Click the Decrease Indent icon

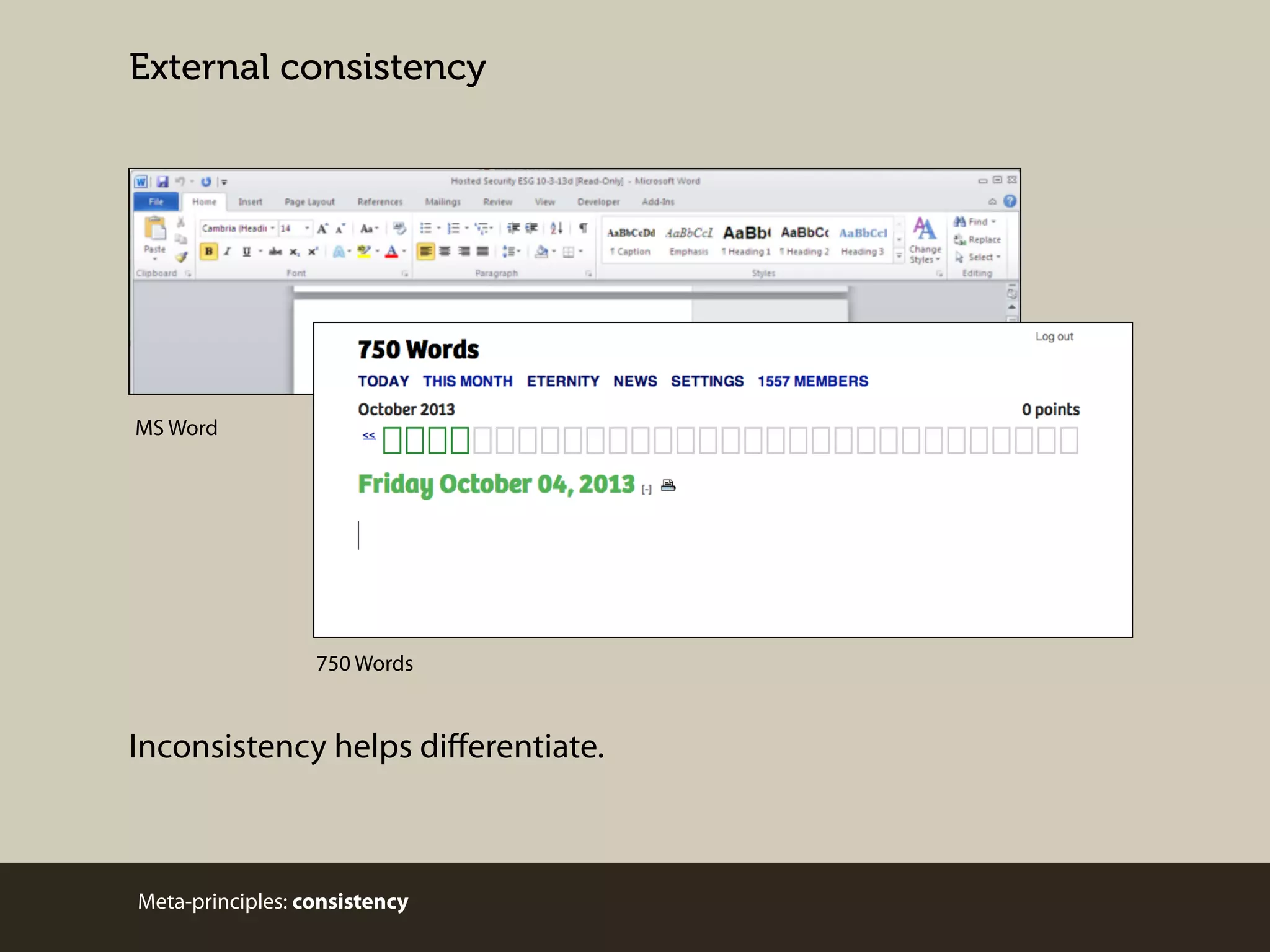513,228
